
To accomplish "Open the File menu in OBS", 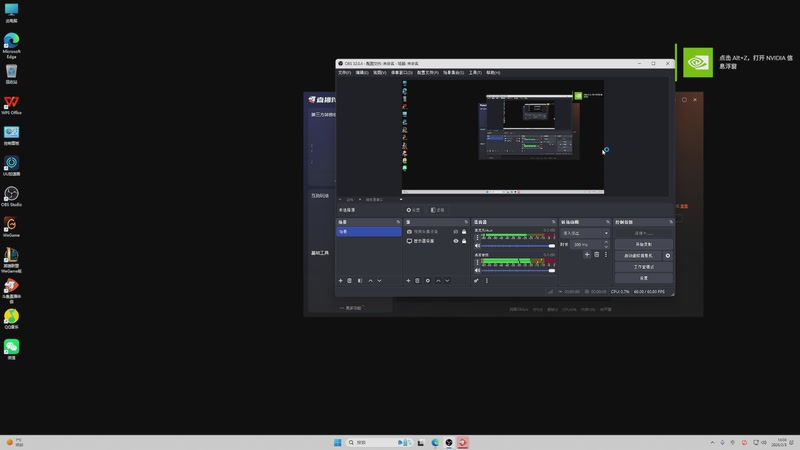I will coord(344,72).
